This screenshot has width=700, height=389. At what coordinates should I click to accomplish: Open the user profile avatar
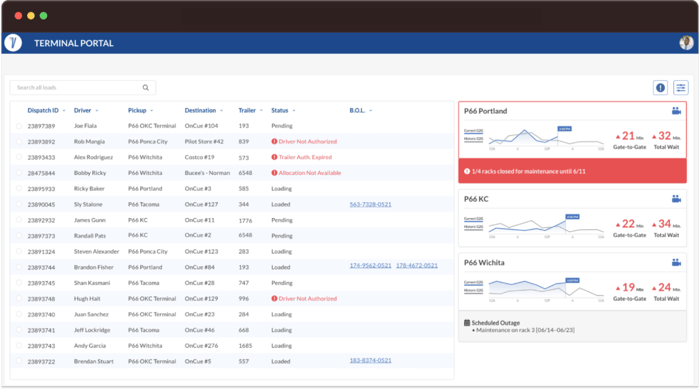[686, 43]
